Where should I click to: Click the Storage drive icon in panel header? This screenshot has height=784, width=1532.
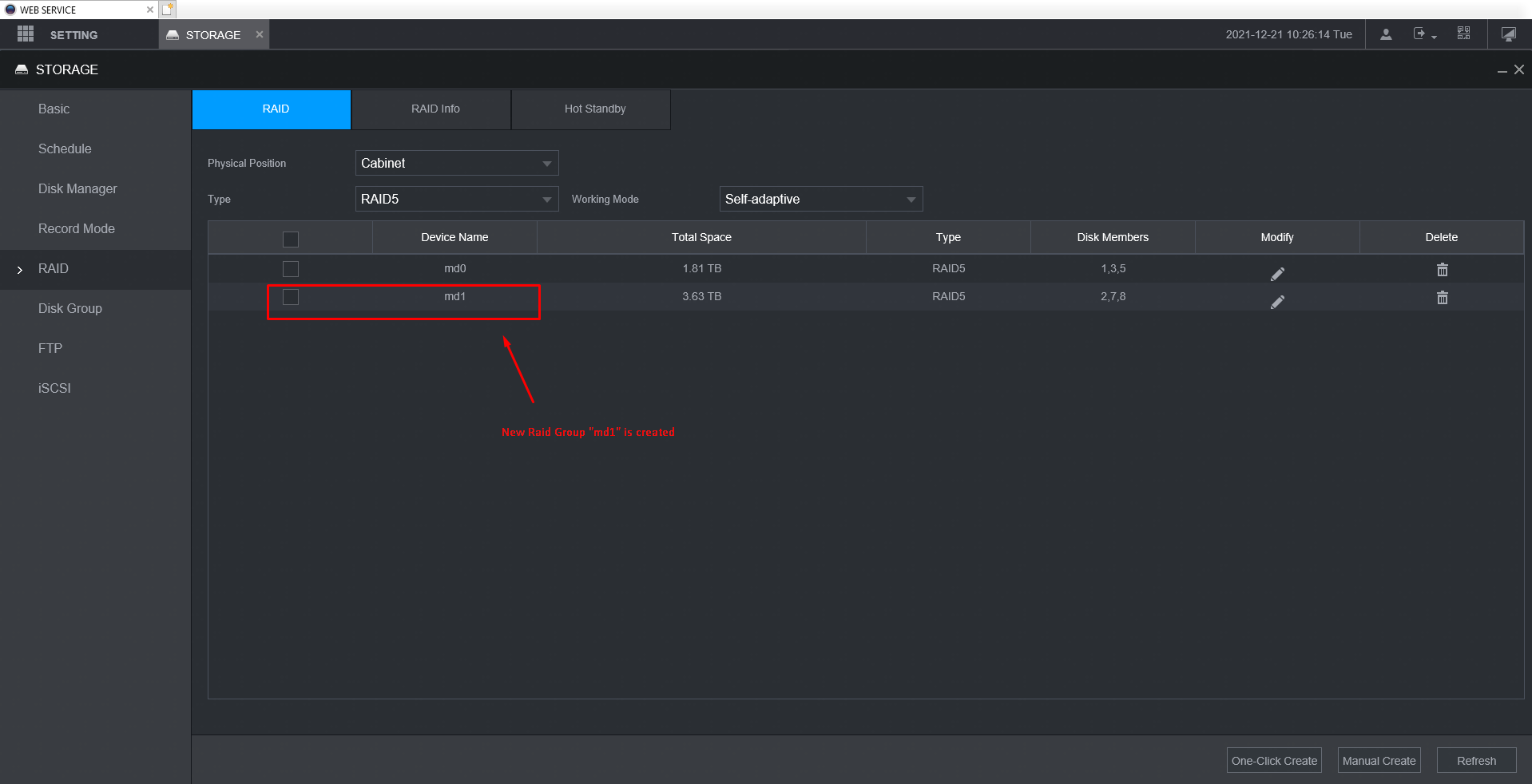tap(22, 69)
